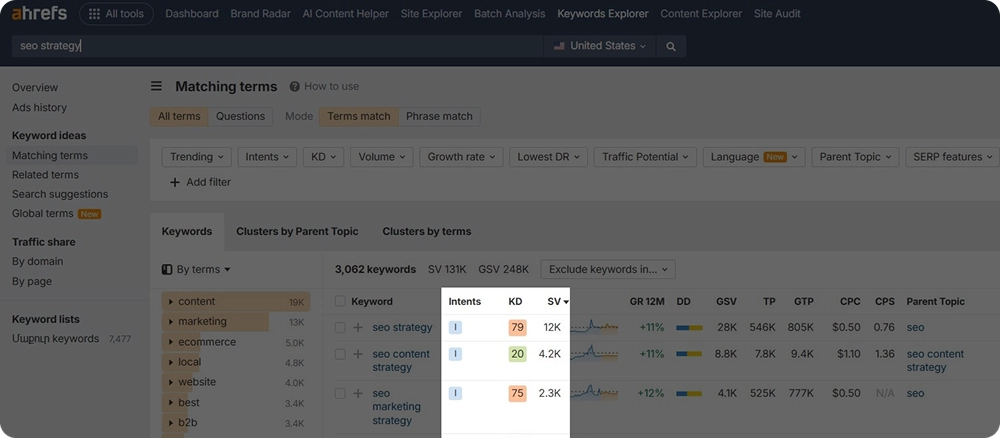
Task: Click the How to use help link
Action: tap(324, 86)
